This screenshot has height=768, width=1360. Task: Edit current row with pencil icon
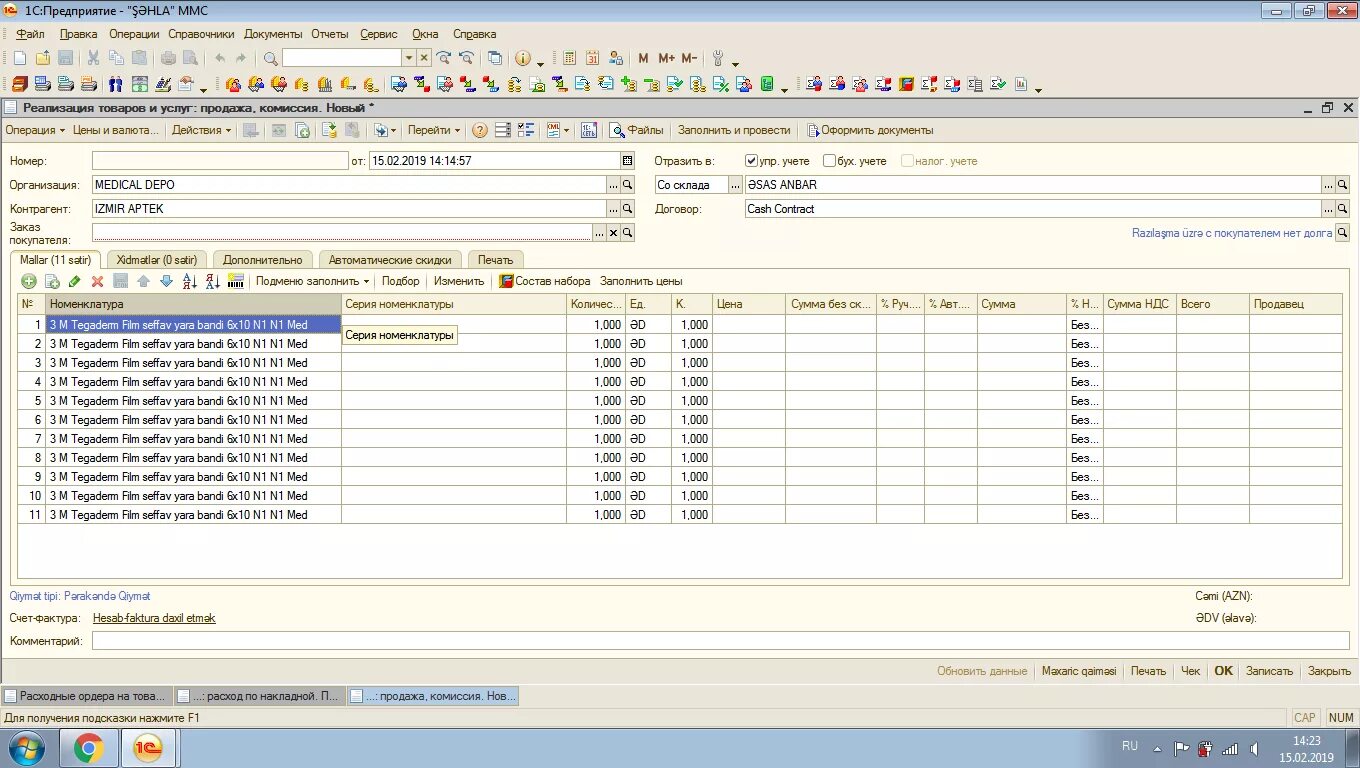tap(75, 282)
